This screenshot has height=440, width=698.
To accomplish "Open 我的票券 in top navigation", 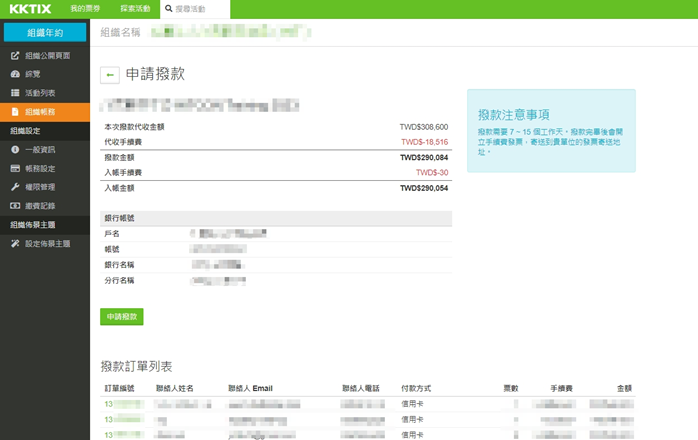I will click(84, 9).
